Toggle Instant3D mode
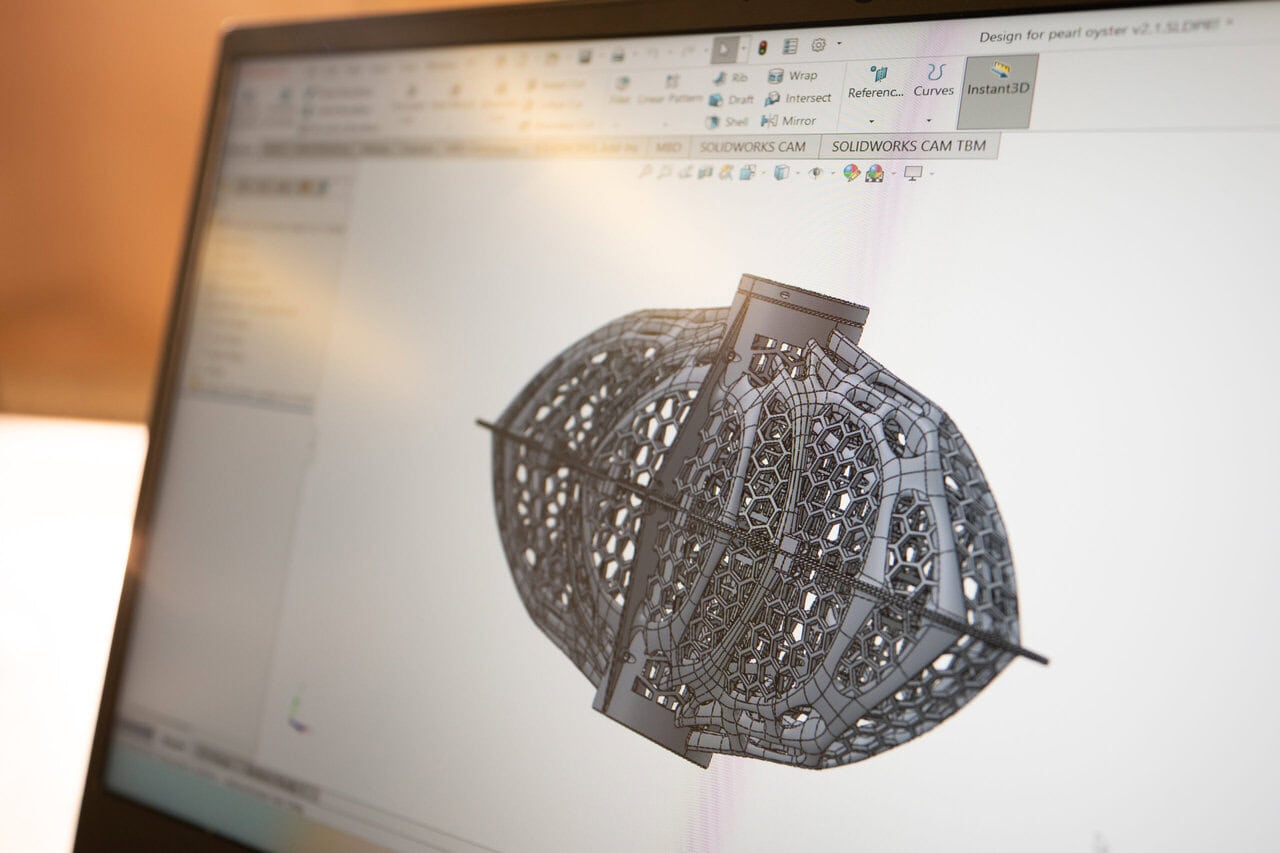The image size is (1280, 853). pos(998,91)
